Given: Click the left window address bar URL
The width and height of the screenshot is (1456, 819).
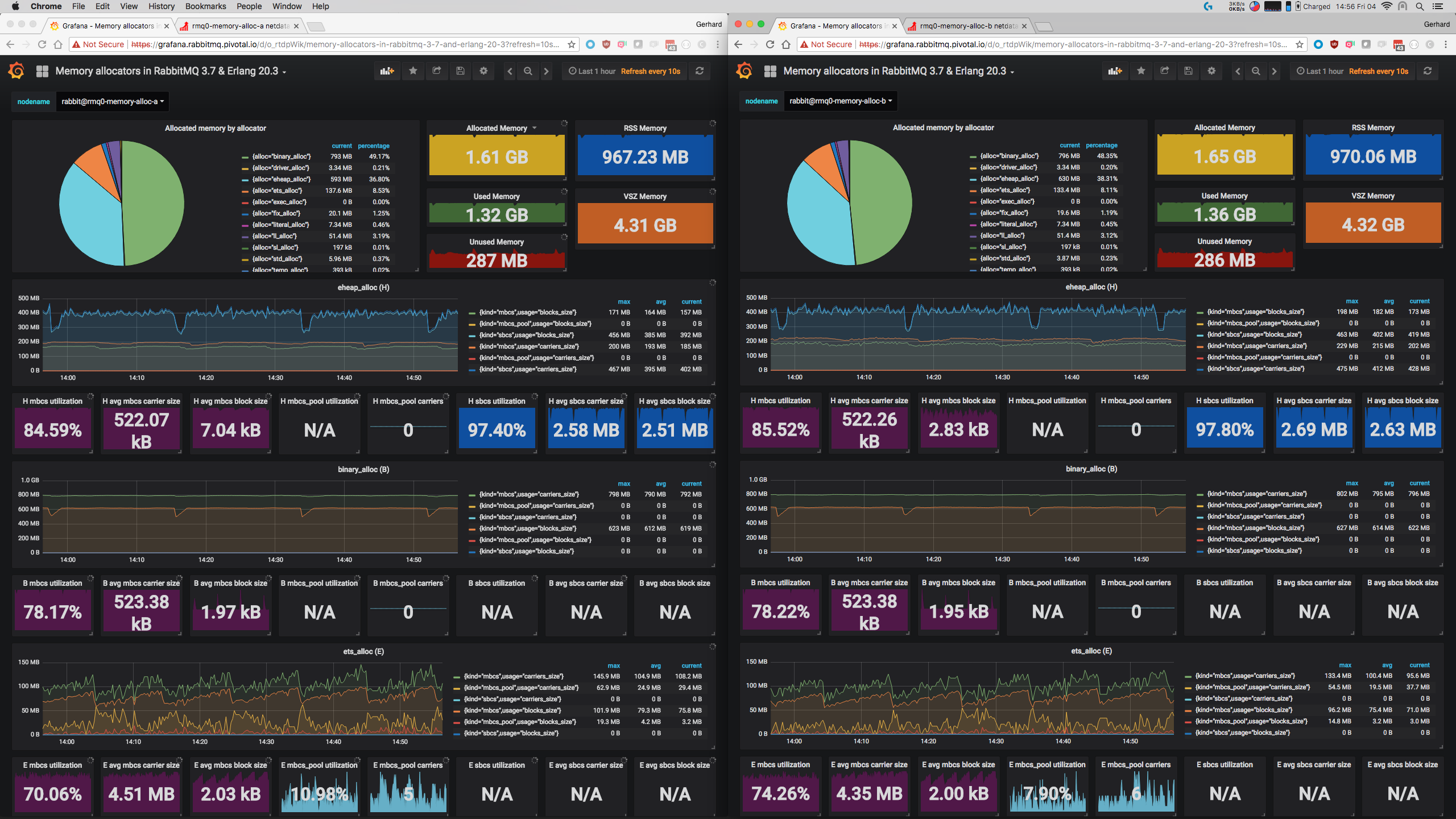Looking at the screenshot, I should (x=345, y=44).
